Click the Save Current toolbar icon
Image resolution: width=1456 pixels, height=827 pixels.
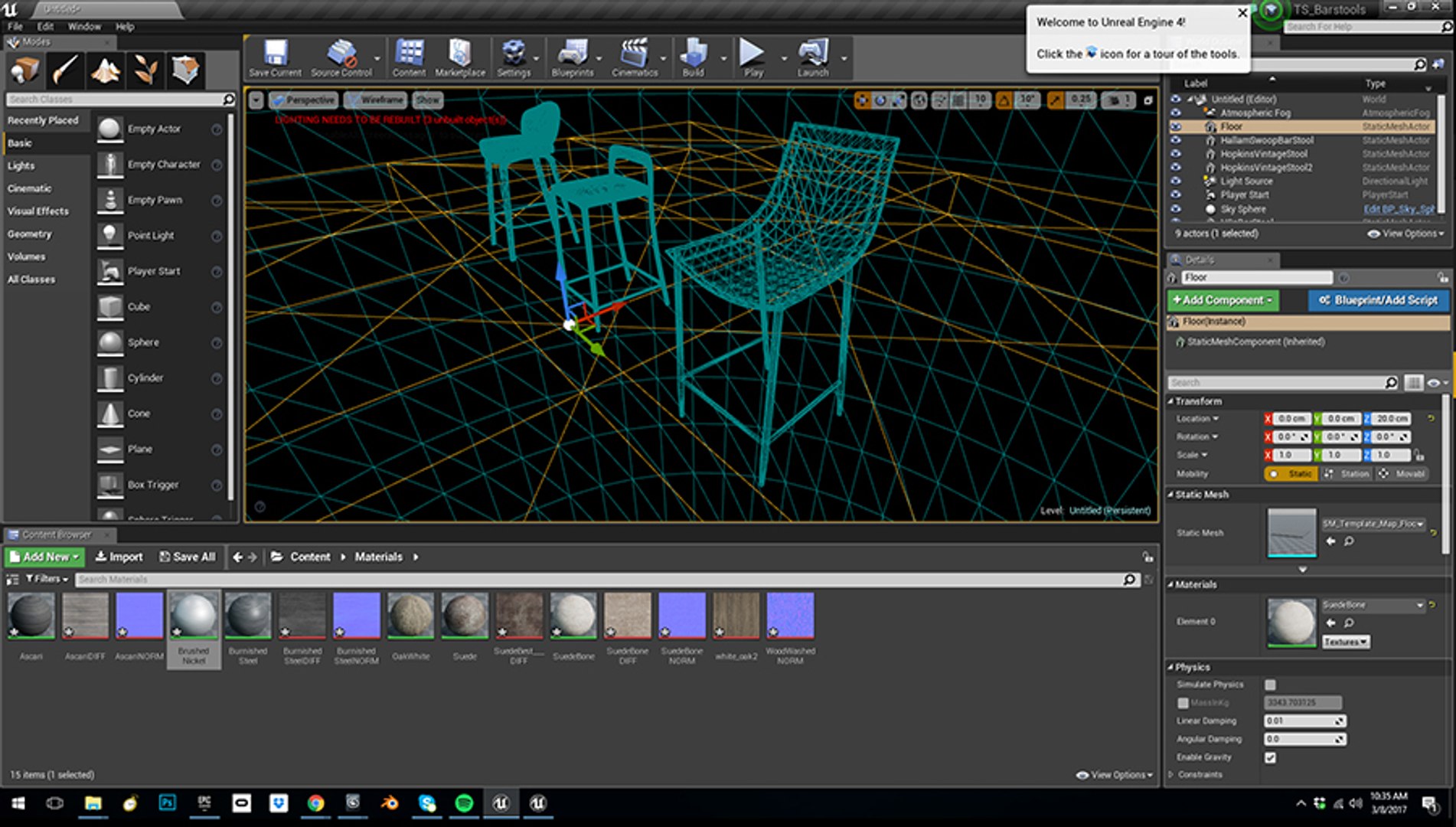click(x=275, y=57)
